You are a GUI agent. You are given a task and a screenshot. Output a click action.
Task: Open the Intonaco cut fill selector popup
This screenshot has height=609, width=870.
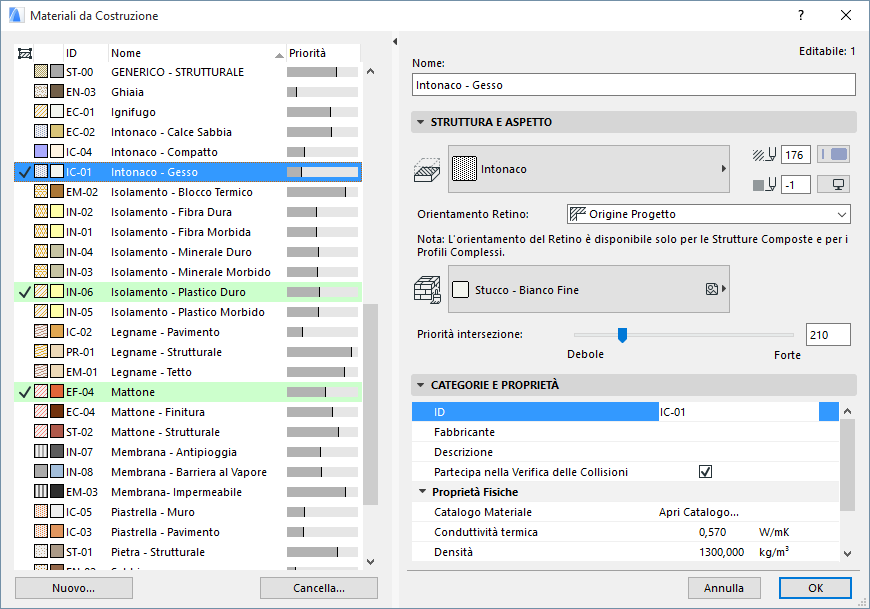[589, 169]
